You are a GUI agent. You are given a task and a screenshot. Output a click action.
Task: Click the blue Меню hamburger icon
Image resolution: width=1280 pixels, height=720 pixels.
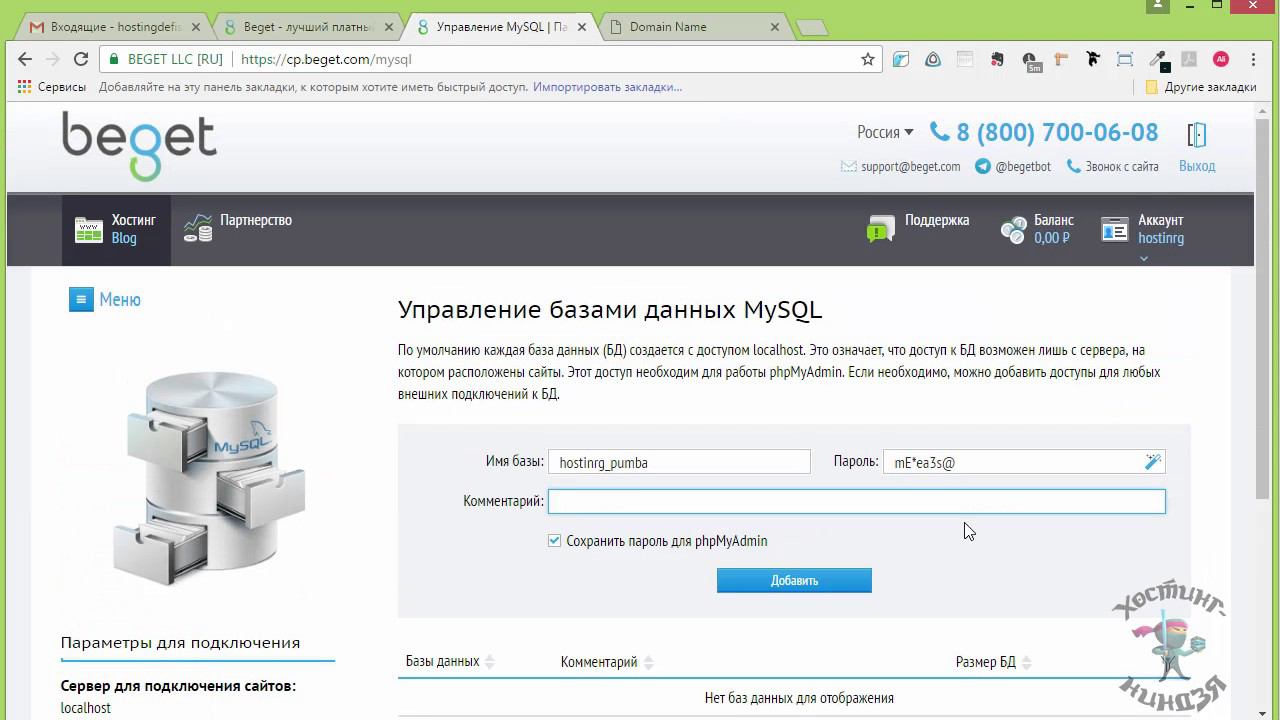click(x=81, y=299)
